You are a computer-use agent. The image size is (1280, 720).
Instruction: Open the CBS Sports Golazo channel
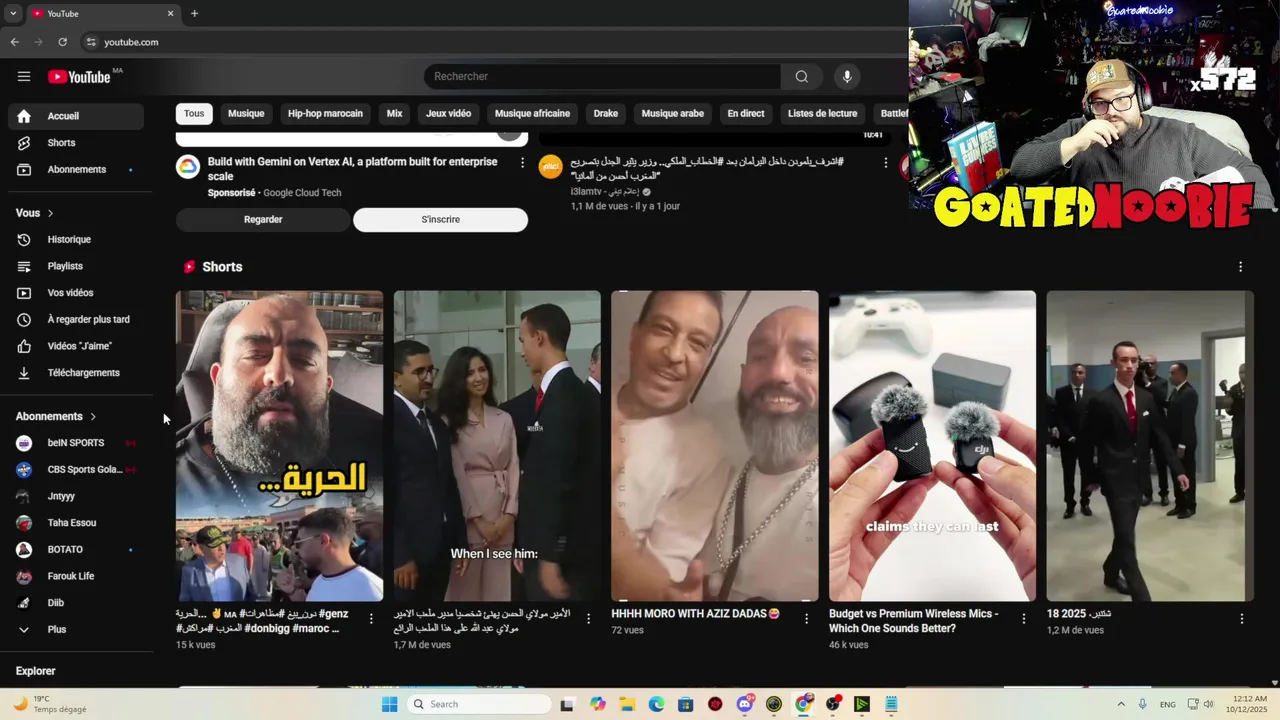76,470
